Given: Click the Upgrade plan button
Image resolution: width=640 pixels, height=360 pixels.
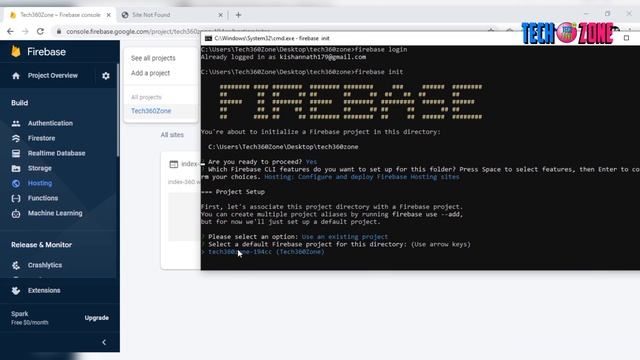Looking at the screenshot, I should pyautogui.click(x=97, y=318).
